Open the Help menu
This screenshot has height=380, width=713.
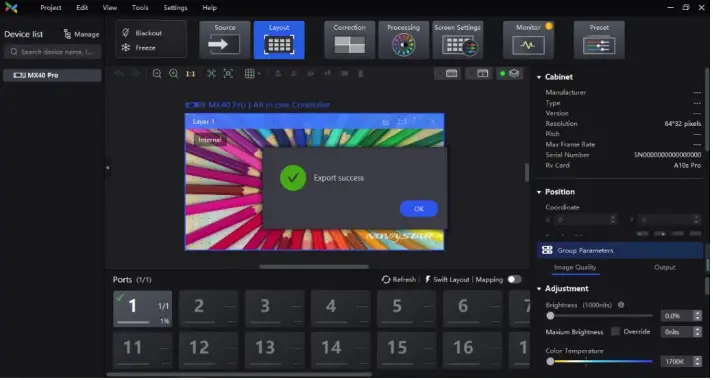210,8
